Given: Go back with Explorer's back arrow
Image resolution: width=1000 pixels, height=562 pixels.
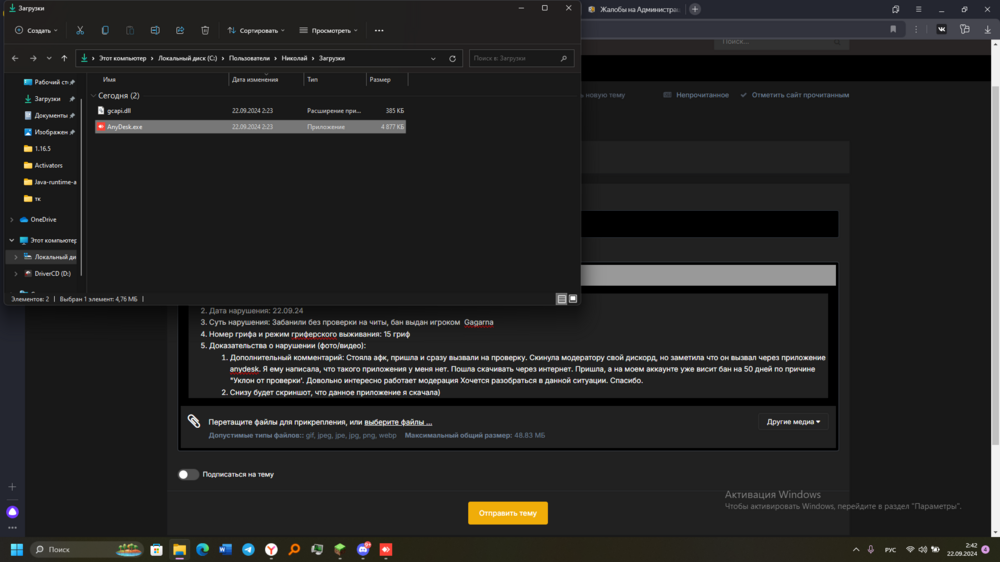Looking at the screenshot, I should [x=15, y=58].
